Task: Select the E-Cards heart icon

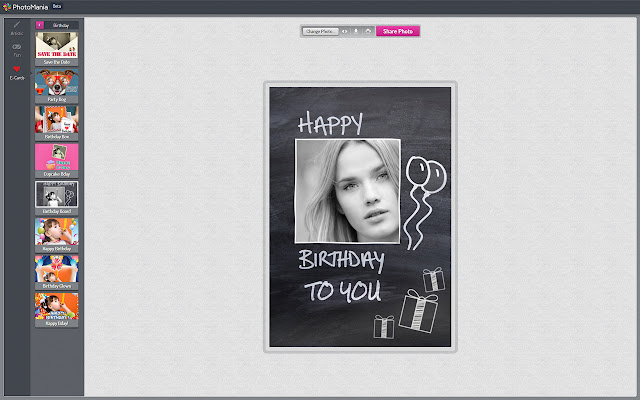Action: pyautogui.click(x=16, y=70)
